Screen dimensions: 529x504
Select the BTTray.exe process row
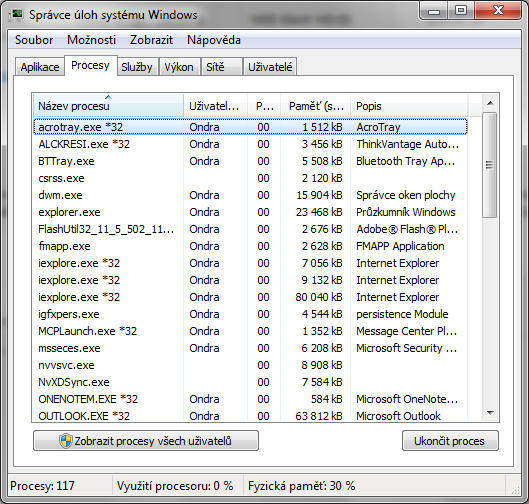pos(250,161)
